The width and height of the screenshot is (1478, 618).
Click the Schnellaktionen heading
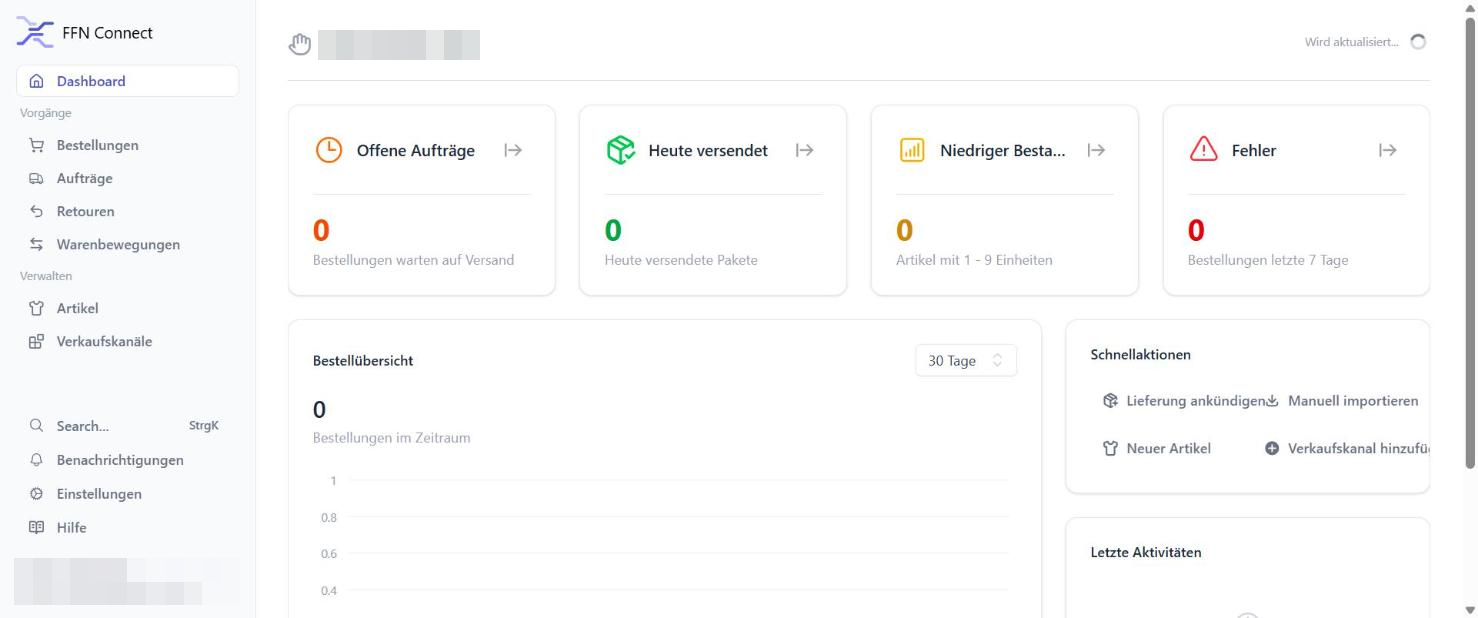tap(1140, 354)
